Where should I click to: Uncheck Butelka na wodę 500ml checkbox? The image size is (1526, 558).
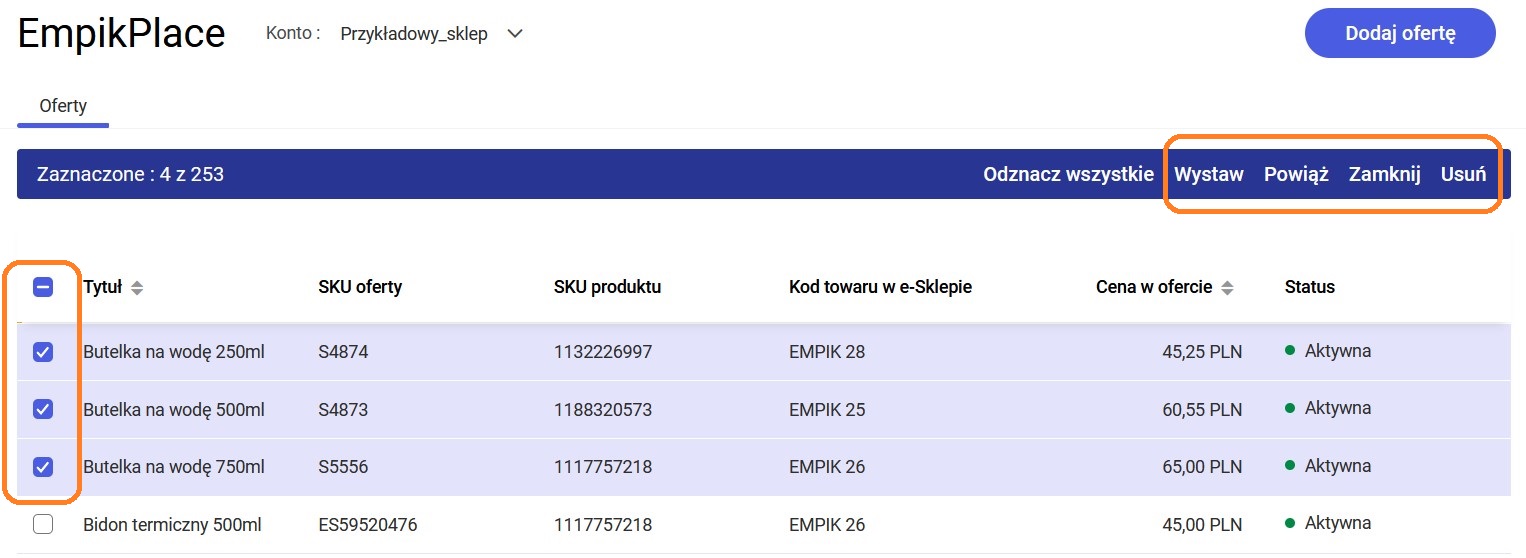pos(43,409)
